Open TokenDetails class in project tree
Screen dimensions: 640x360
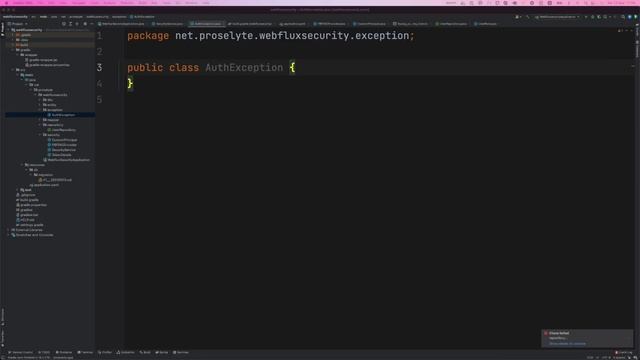click(x=62, y=155)
